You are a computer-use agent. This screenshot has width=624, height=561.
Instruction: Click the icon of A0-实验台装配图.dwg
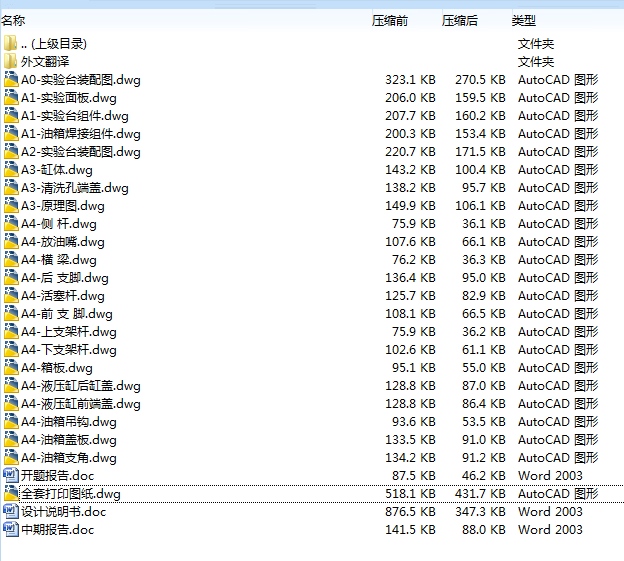click(11, 80)
